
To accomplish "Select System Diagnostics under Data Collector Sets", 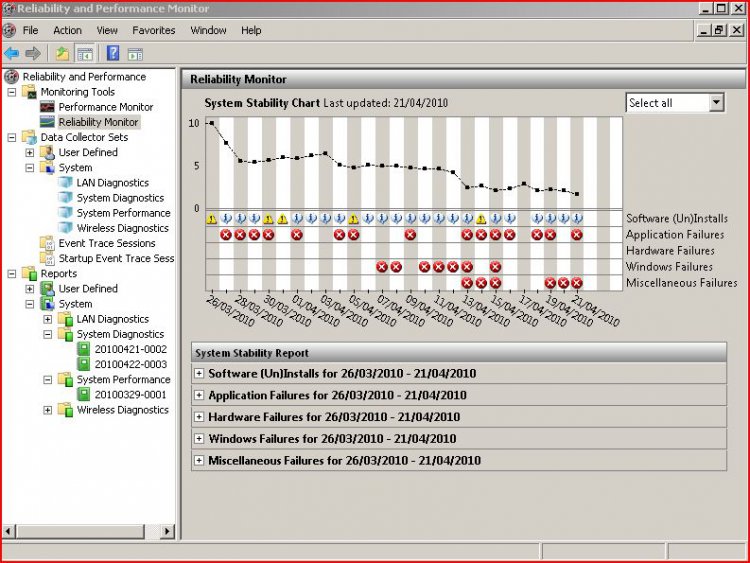I will coord(120,198).
